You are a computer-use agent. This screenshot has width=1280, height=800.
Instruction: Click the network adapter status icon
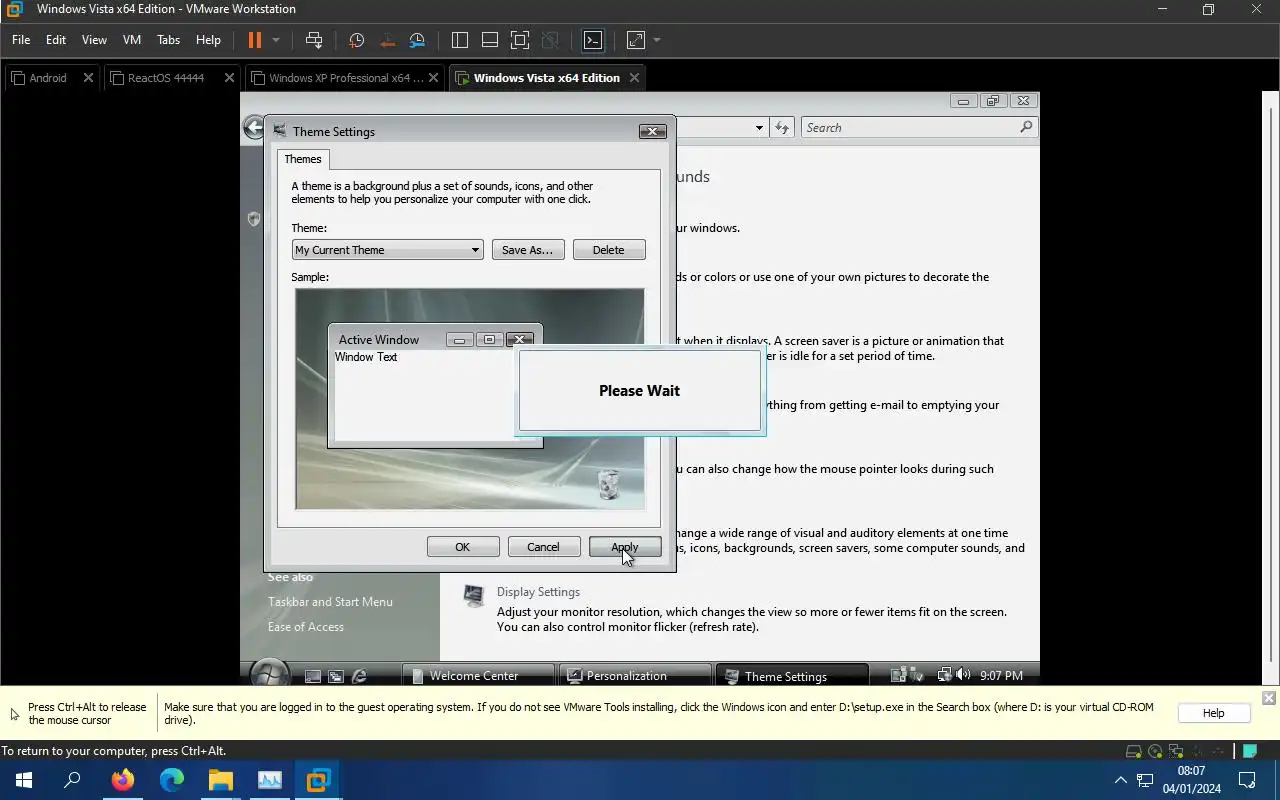[1177, 751]
